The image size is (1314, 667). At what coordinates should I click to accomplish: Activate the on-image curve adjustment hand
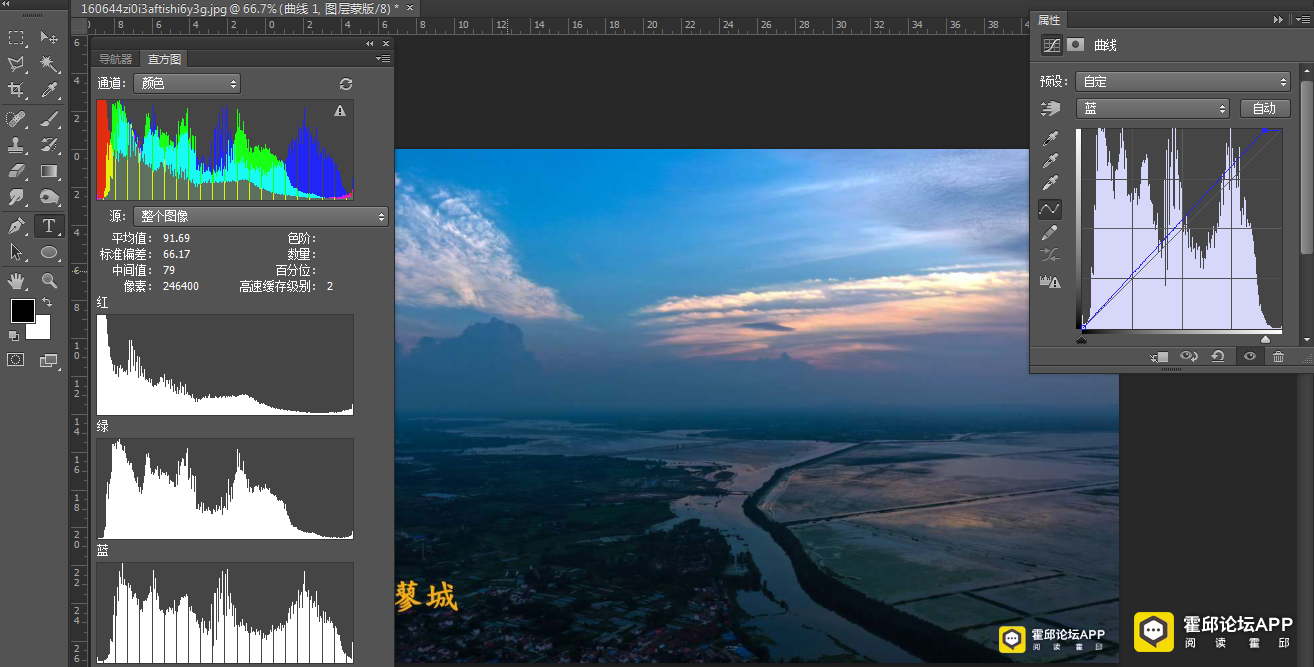[1050, 108]
